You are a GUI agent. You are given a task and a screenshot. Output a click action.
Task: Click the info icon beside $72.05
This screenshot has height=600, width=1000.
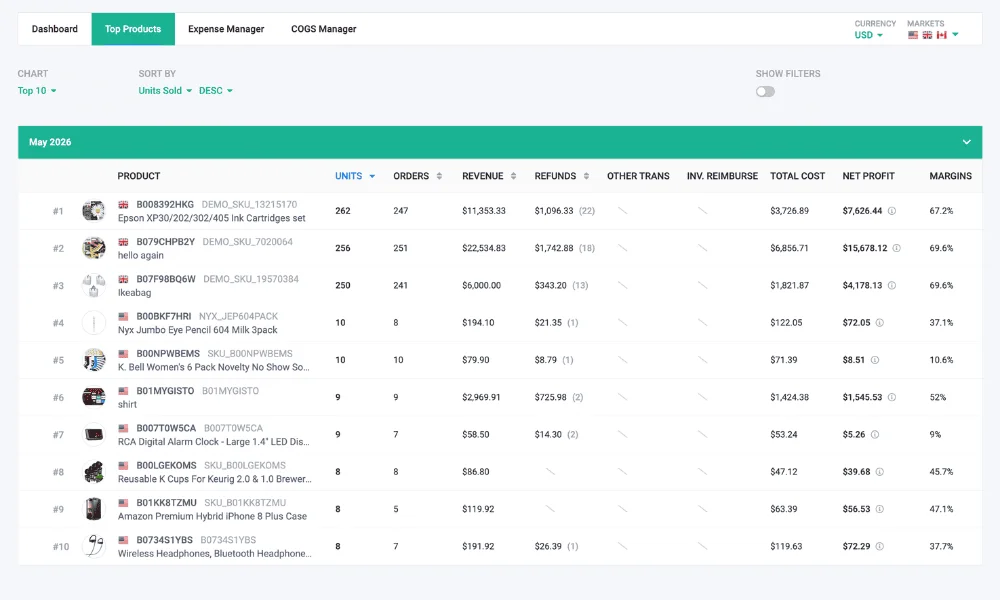(x=879, y=323)
